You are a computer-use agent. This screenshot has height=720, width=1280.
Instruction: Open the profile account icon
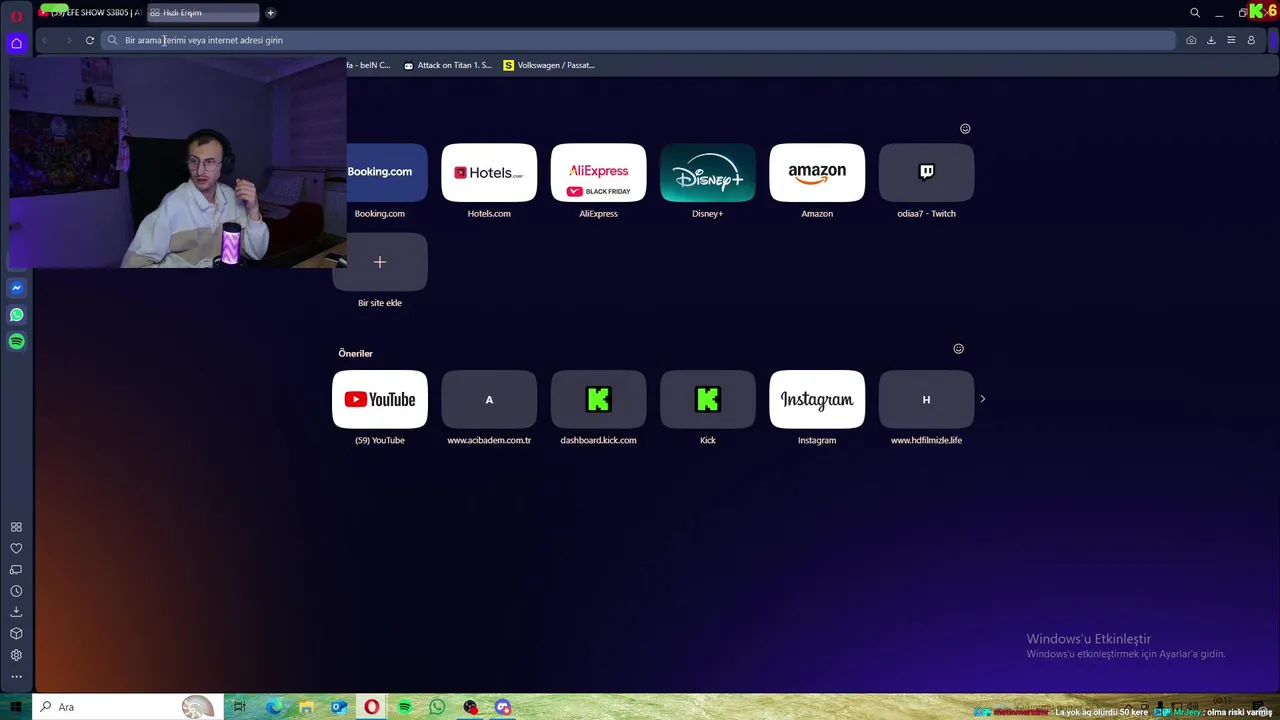(x=1251, y=40)
